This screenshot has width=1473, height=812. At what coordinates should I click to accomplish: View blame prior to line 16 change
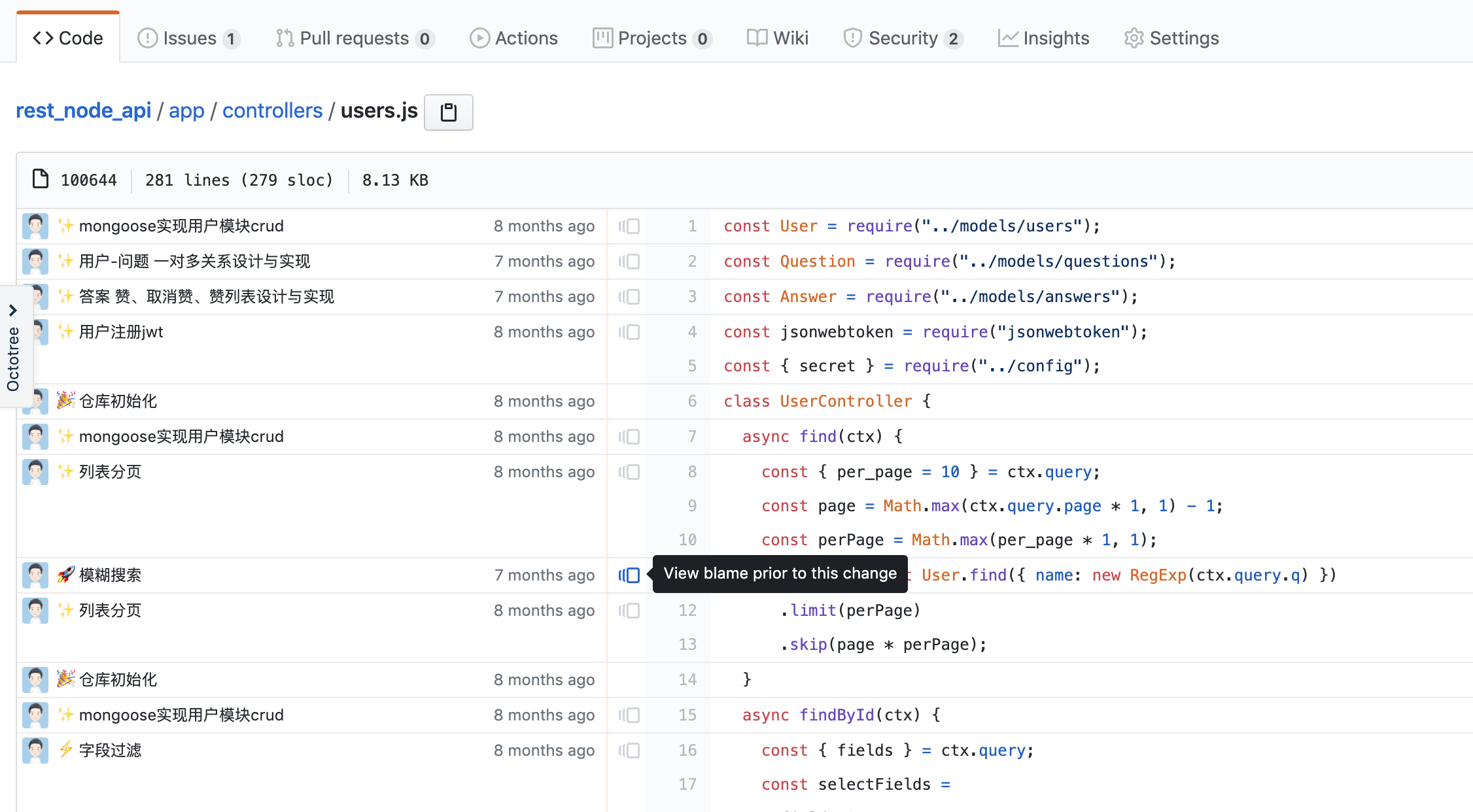pyautogui.click(x=629, y=751)
